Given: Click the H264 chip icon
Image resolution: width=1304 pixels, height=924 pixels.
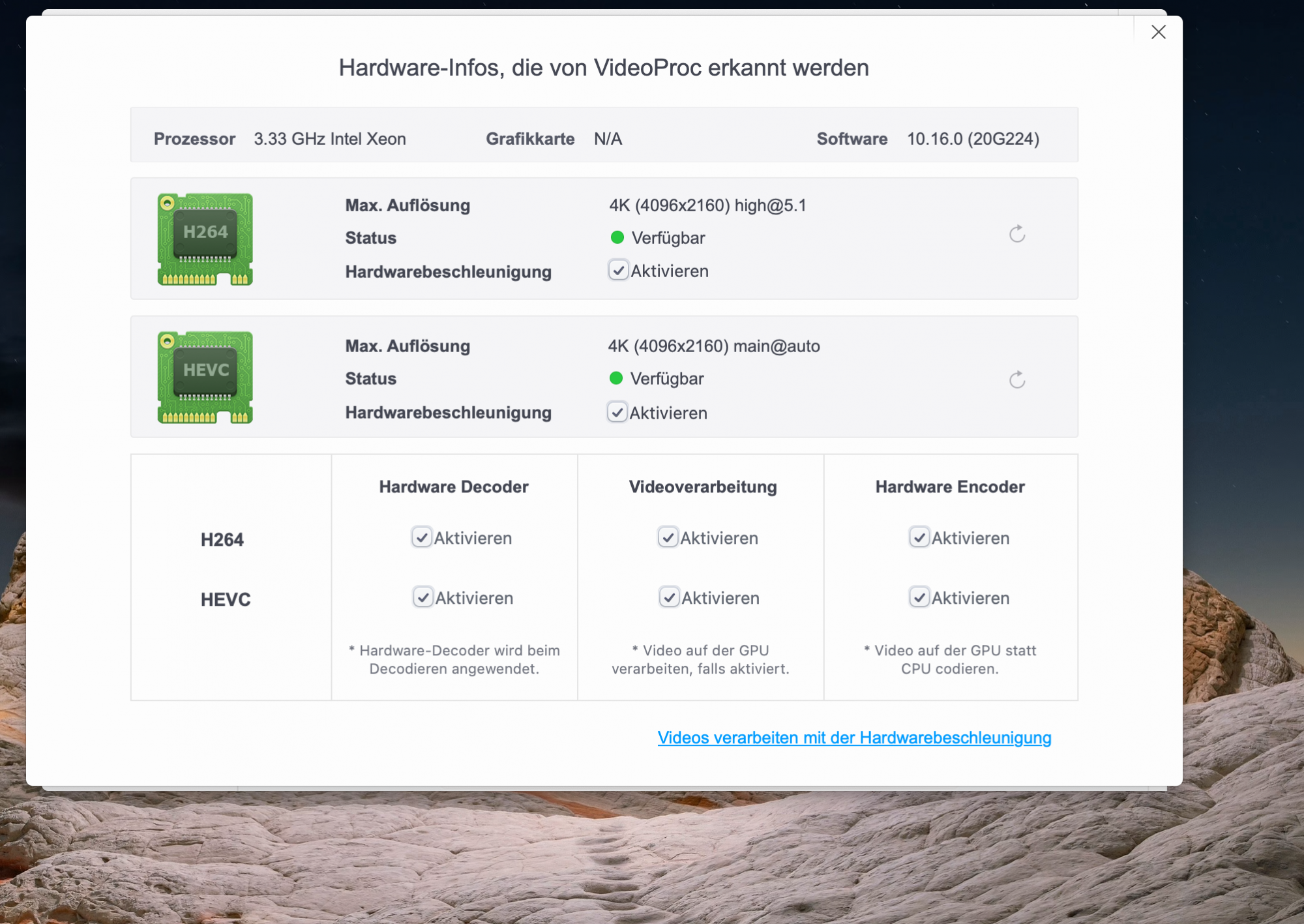Looking at the screenshot, I should coord(205,239).
